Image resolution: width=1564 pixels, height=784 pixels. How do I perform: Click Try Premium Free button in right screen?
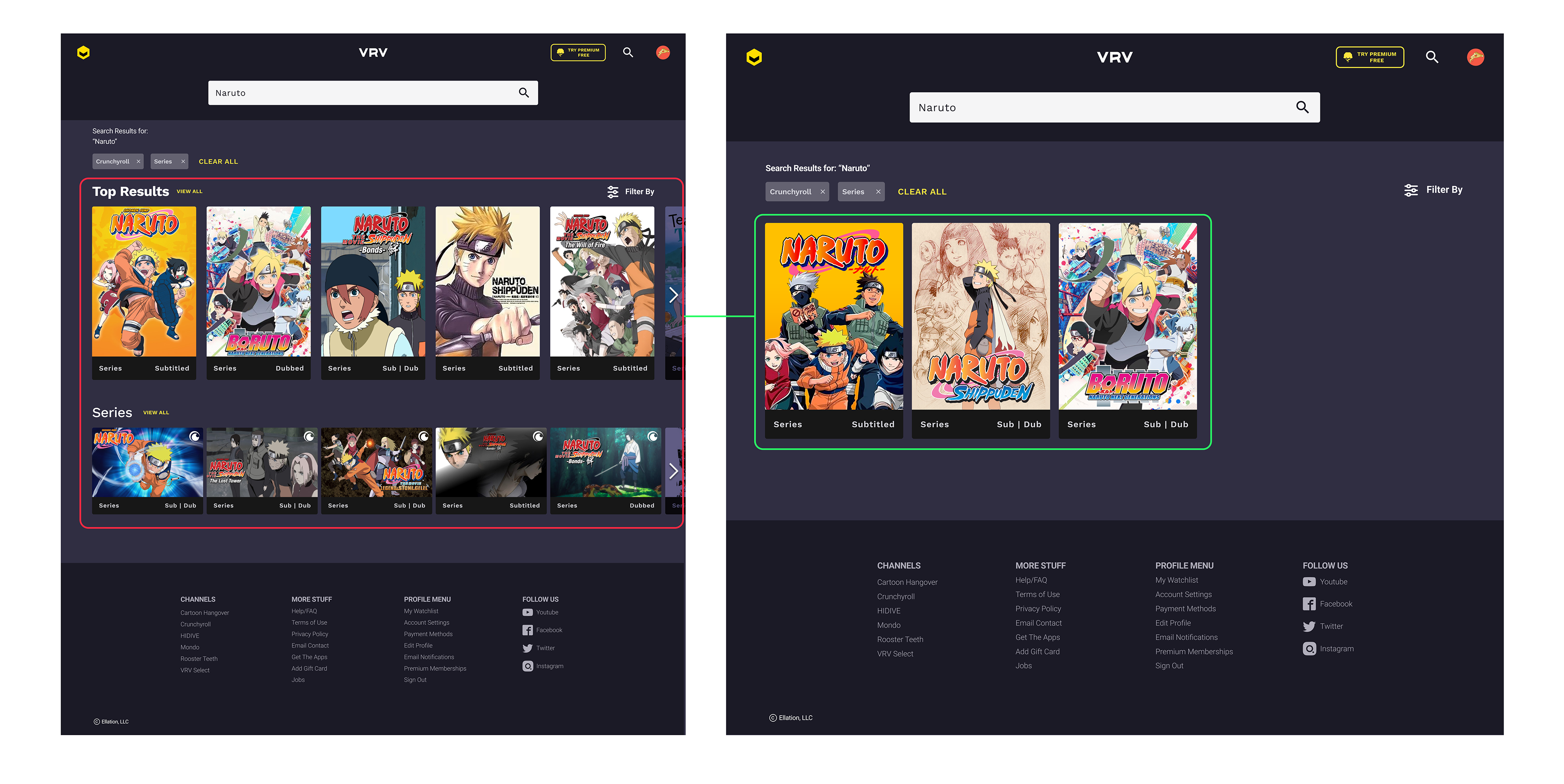click(x=1370, y=57)
